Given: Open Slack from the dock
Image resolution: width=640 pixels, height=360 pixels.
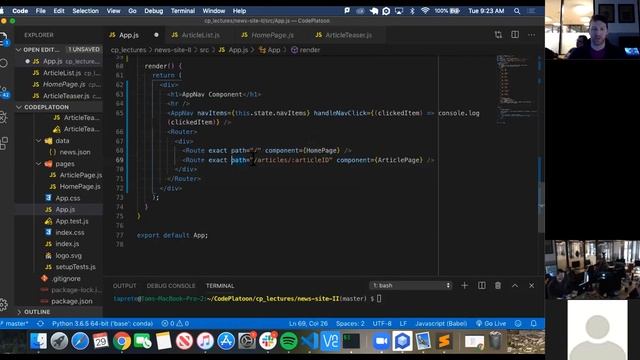Looking at the screenshot, I should 268,341.
